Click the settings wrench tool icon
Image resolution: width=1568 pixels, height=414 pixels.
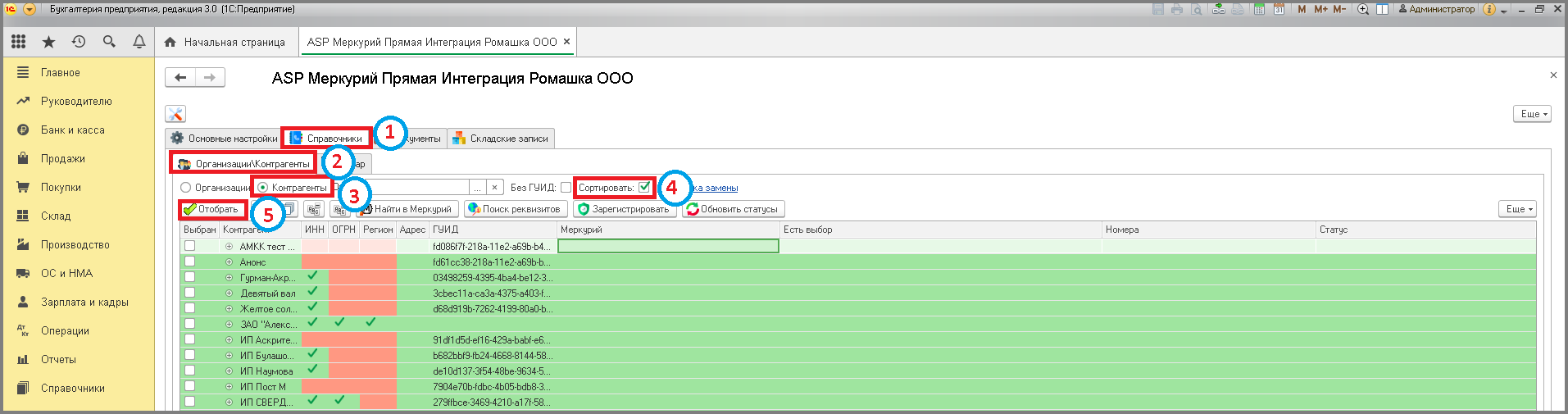pyautogui.click(x=175, y=114)
